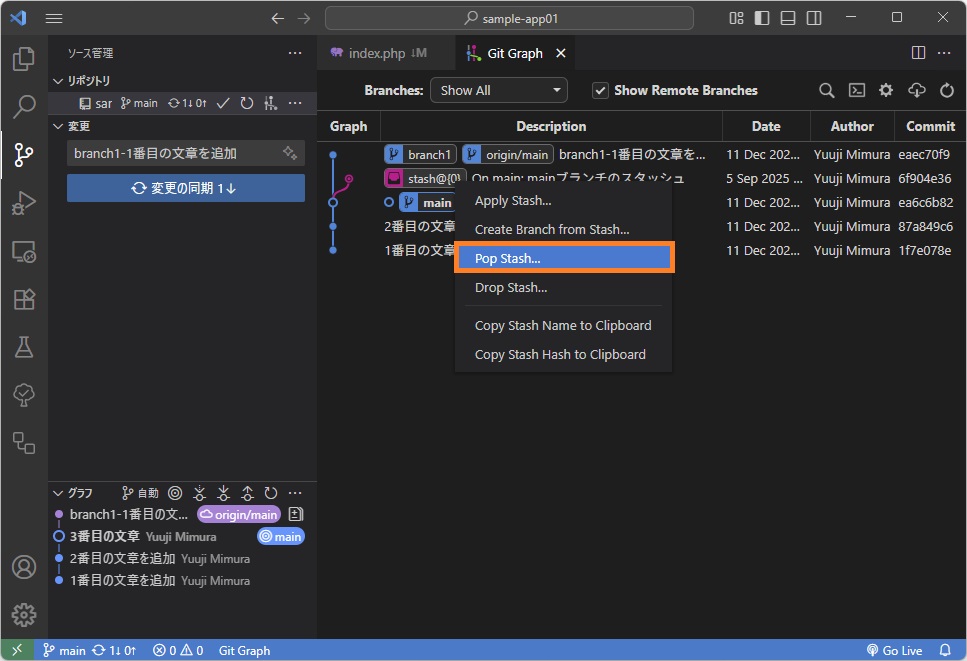Open the Testing flask view
Screen dimensions: 967x661
coord(24,347)
